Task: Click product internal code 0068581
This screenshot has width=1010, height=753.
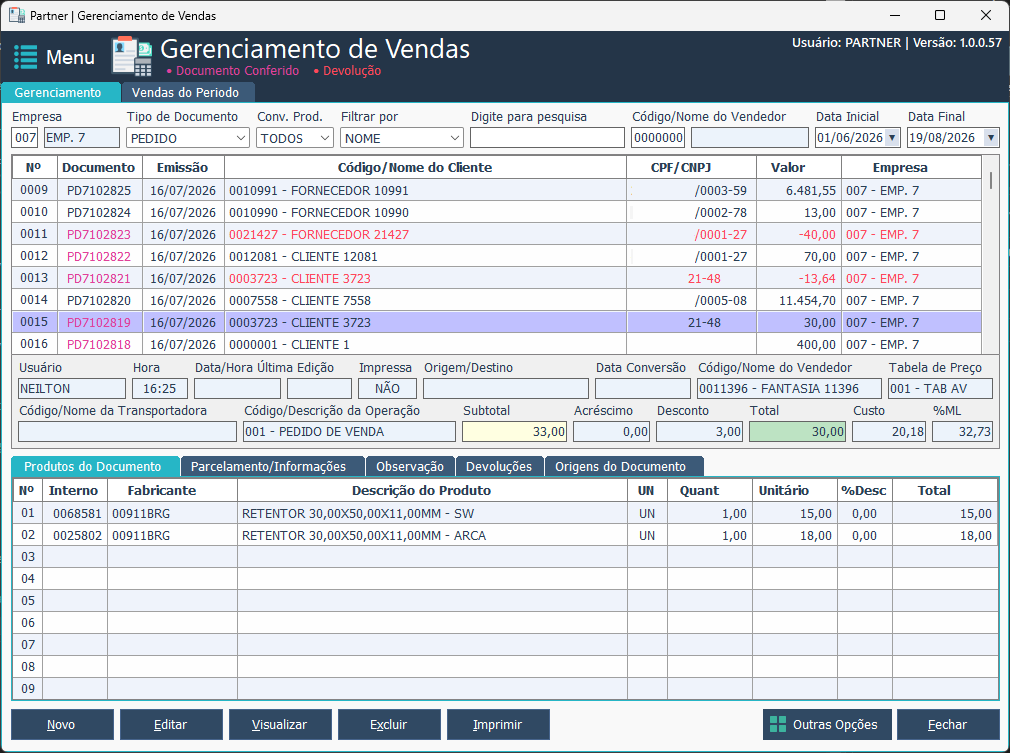Action: coord(75,513)
